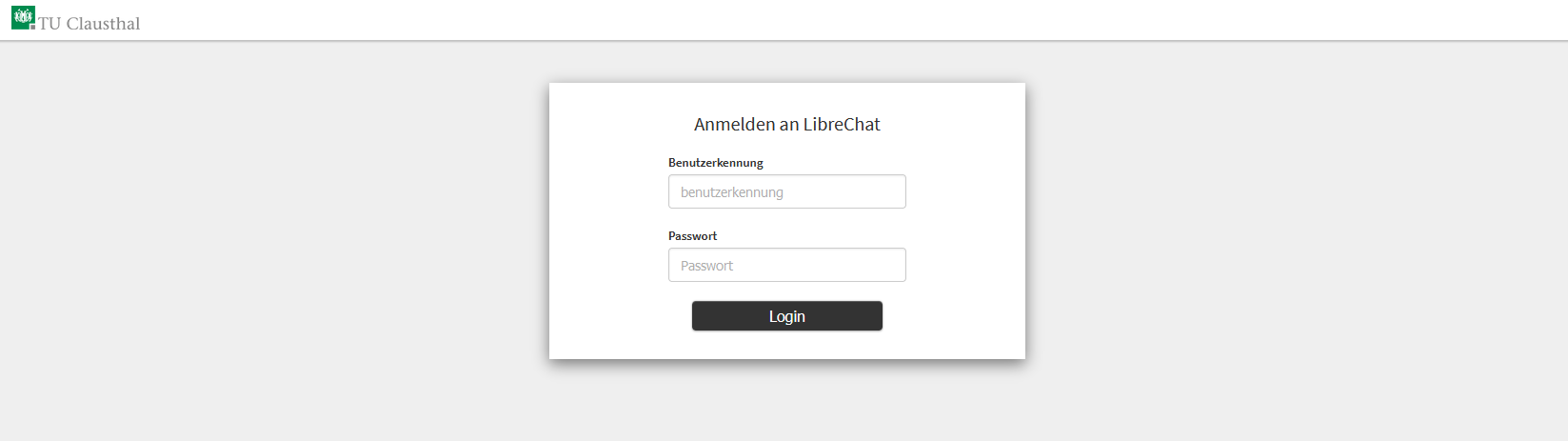Image resolution: width=1568 pixels, height=441 pixels.
Task: Click the bold Benutzerkennung text above the field
Action: point(715,163)
